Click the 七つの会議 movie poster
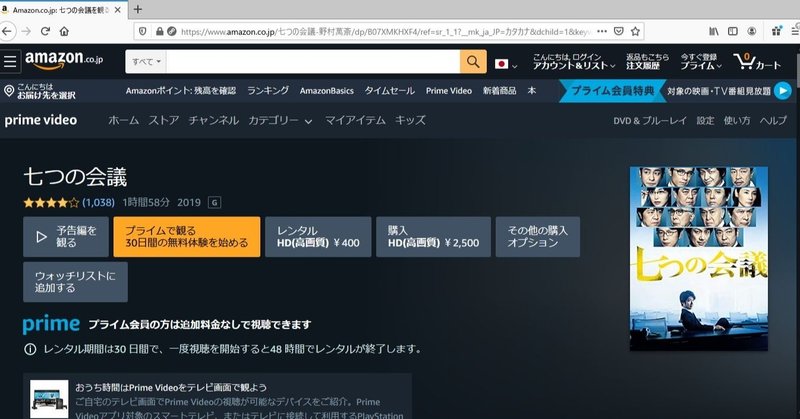800x419 pixels. point(698,259)
